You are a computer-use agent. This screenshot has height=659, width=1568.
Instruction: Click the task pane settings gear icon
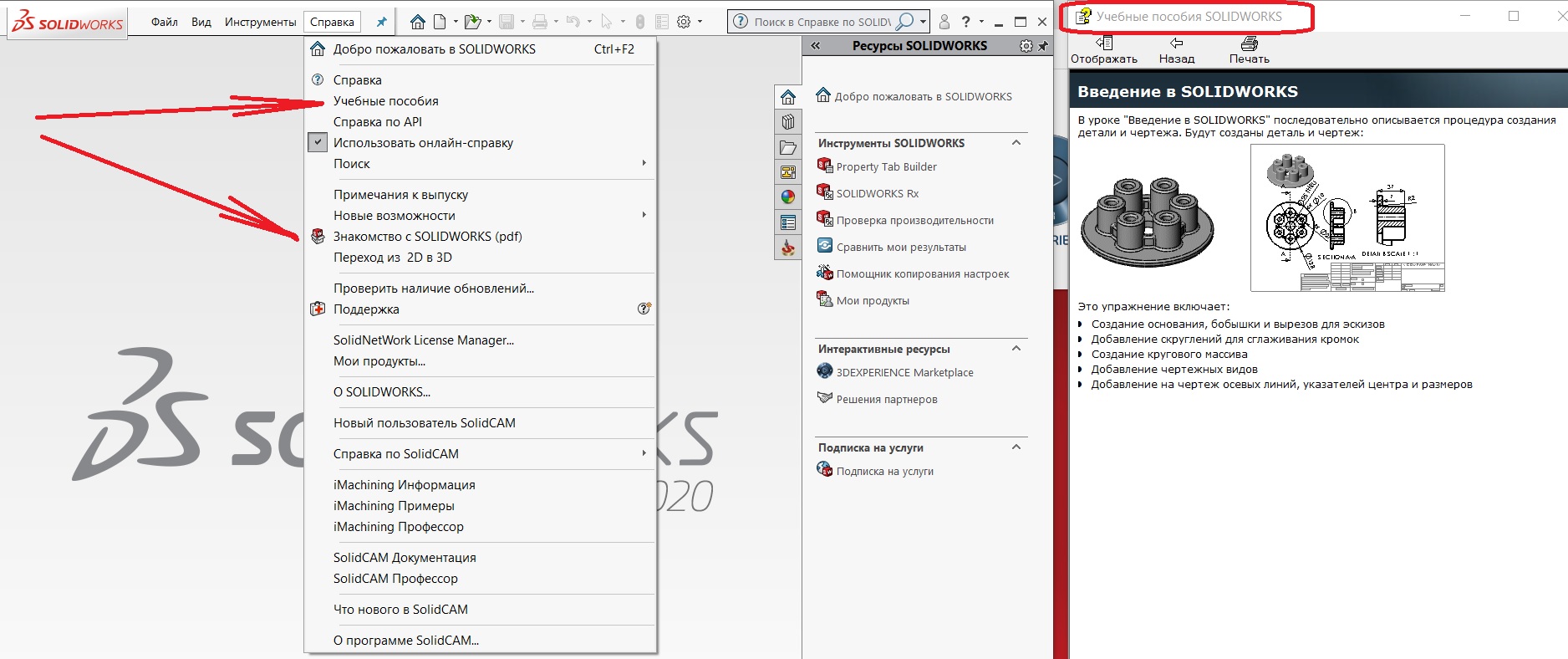point(1026,46)
